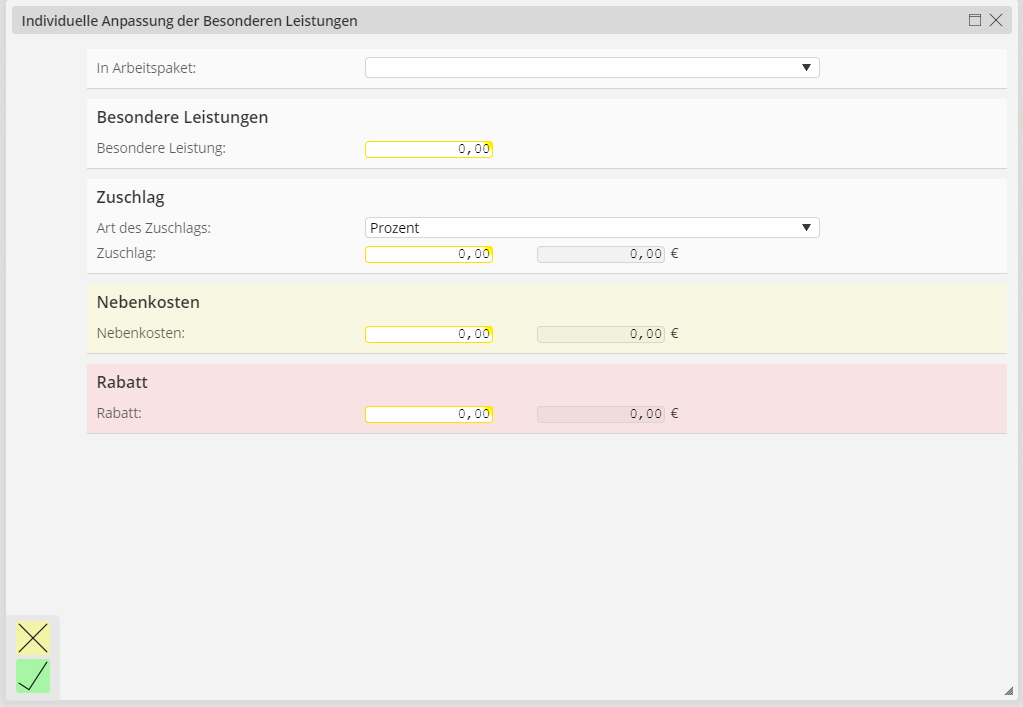Click the yellow X cancel icon

click(x=33, y=638)
